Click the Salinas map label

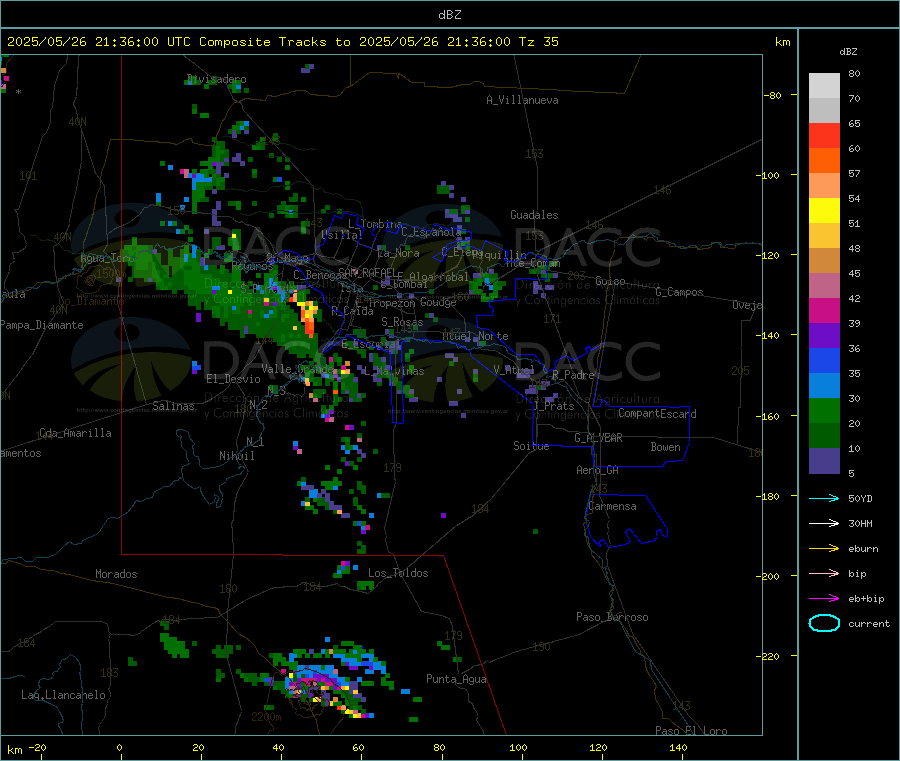(173, 406)
